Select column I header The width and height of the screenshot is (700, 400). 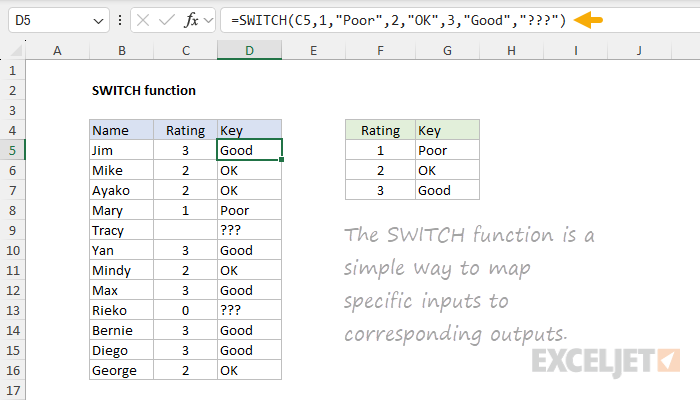(x=575, y=50)
